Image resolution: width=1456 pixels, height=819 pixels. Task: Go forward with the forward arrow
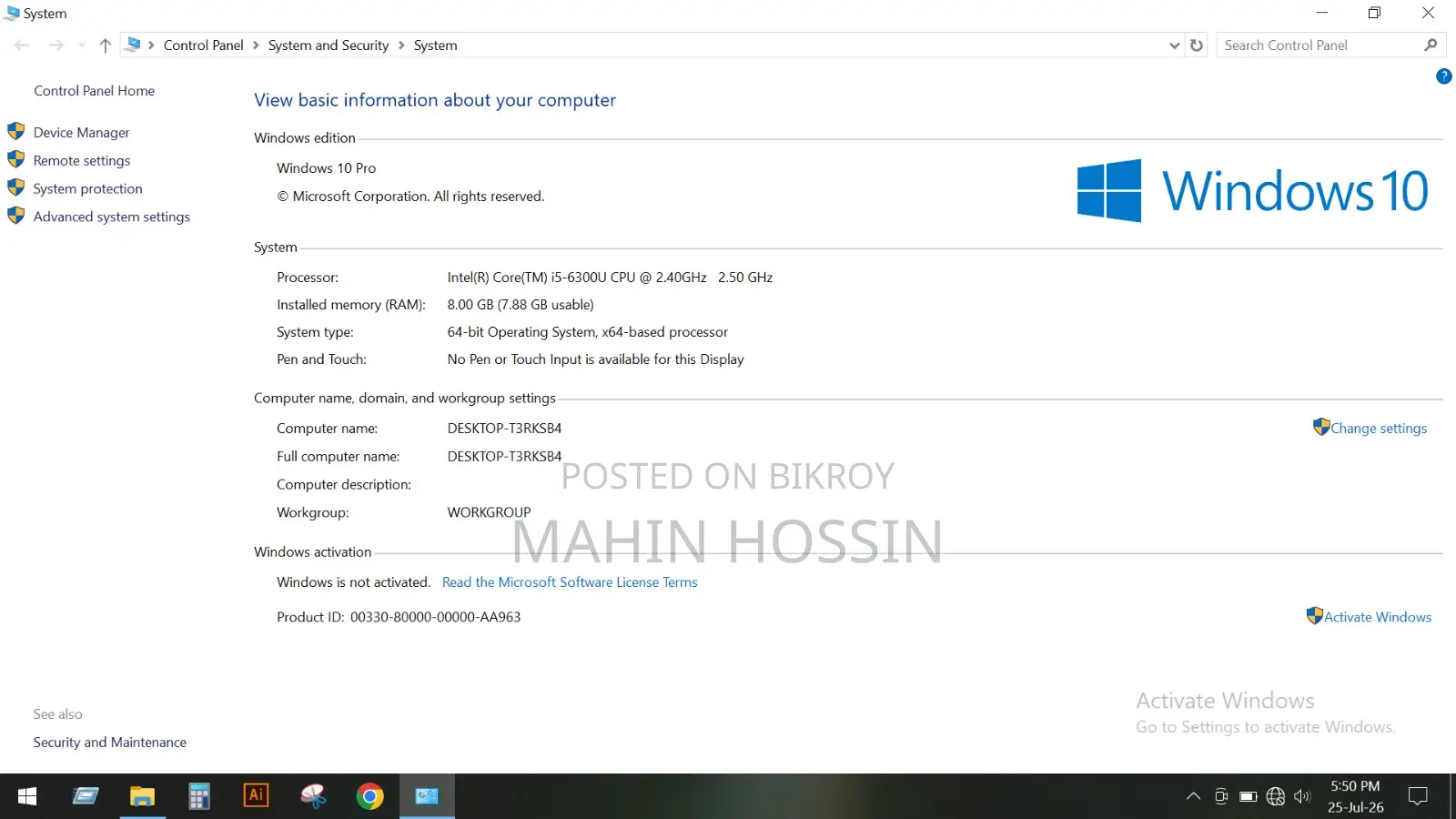click(x=56, y=45)
